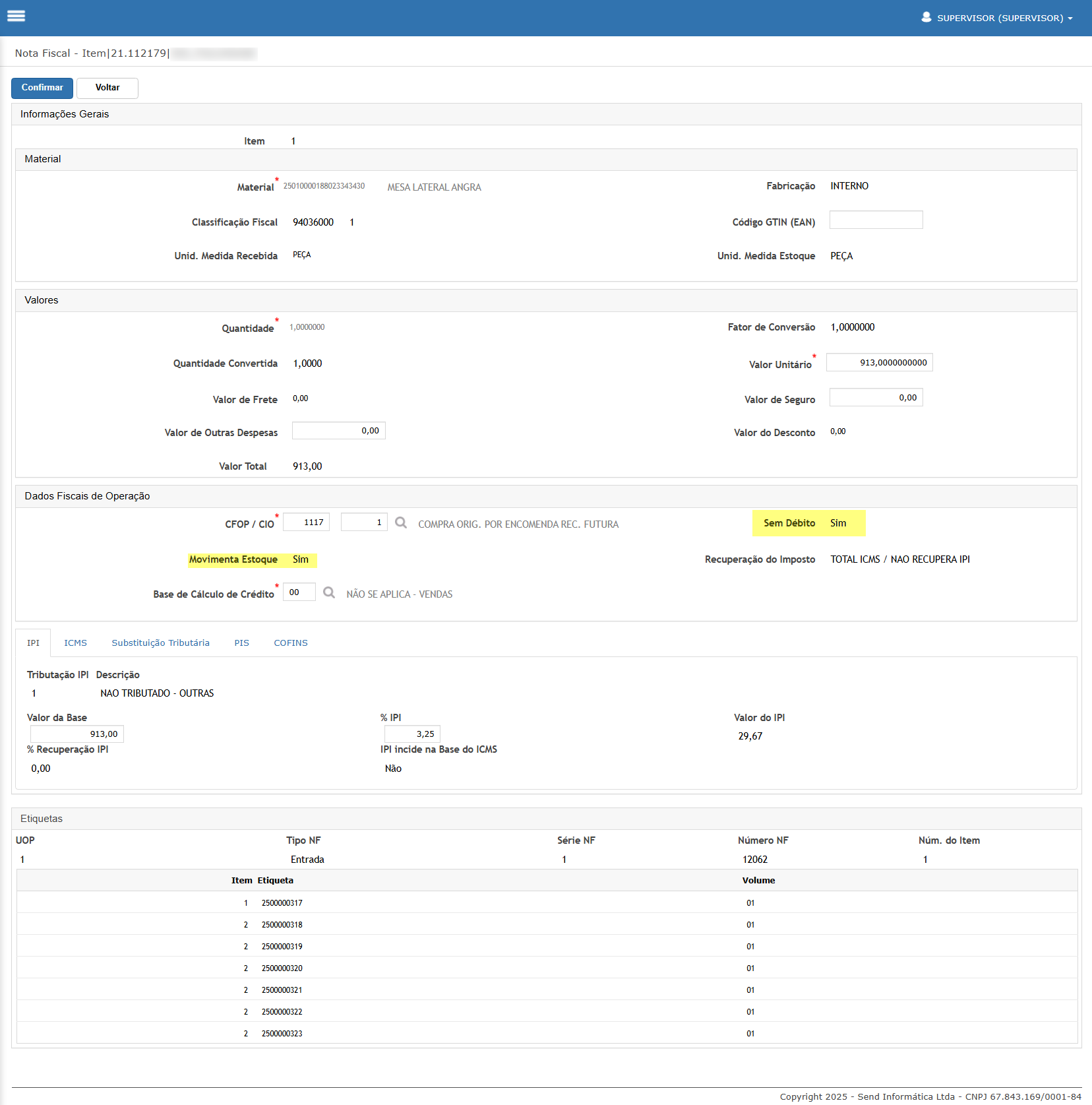Click etiqueta 2500000321 row
Viewport: 1092px width, 1105px height.
coord(547,990)
